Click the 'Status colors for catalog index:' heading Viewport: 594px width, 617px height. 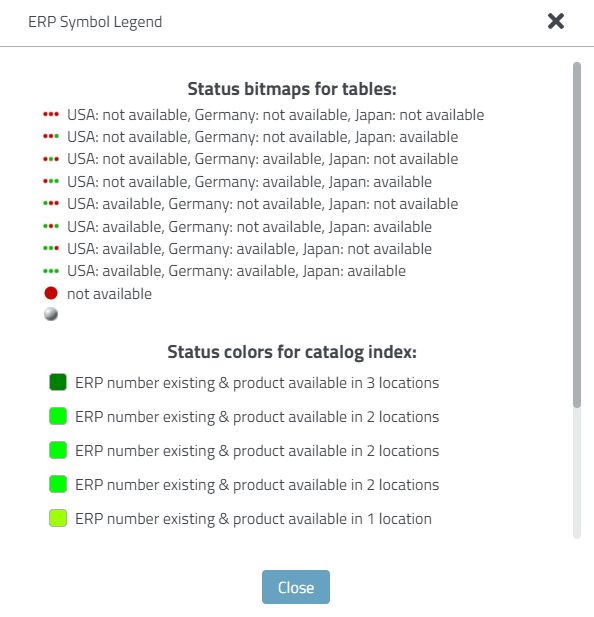tap(292, 352)
